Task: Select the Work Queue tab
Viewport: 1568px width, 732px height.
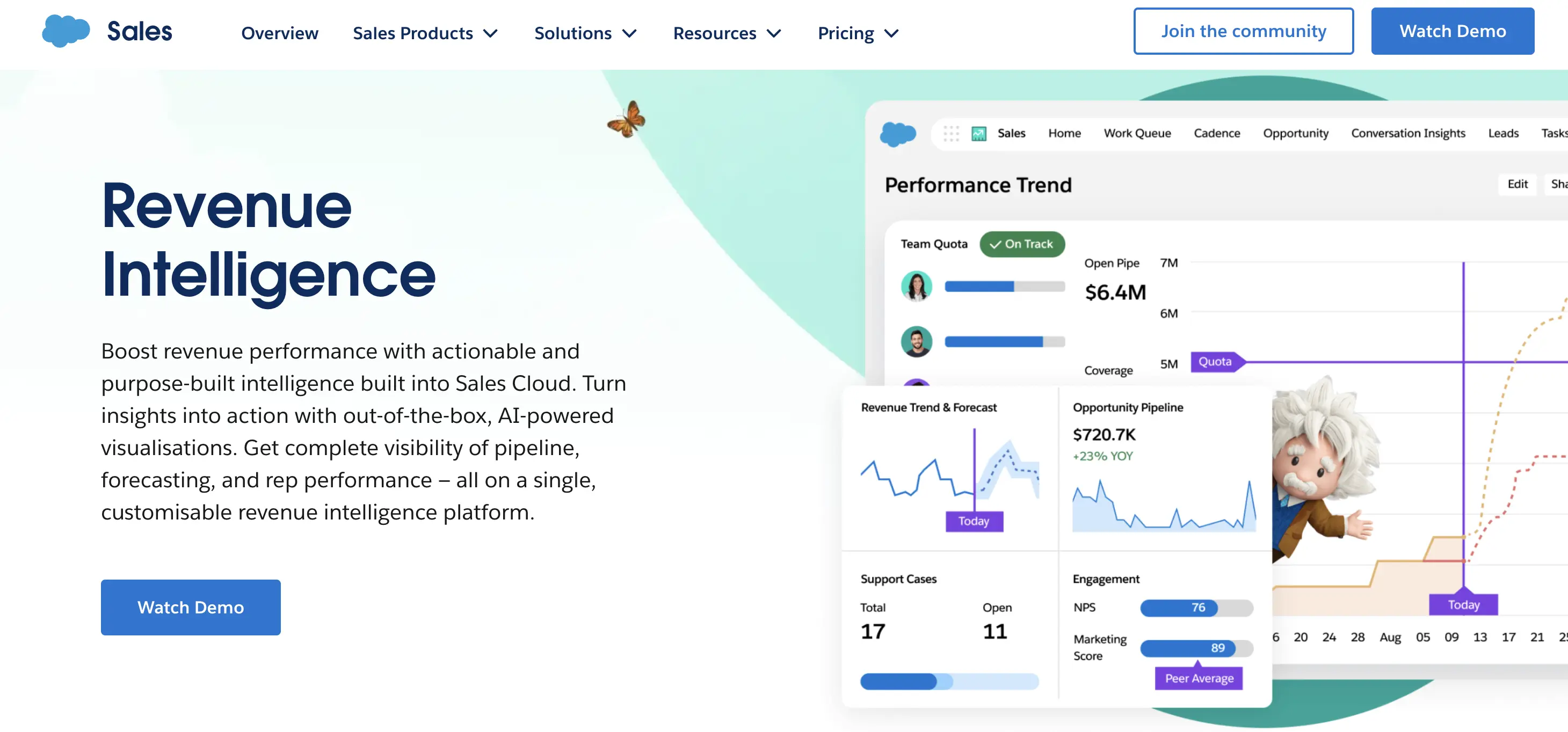Action: click(x=1137, y=133)
